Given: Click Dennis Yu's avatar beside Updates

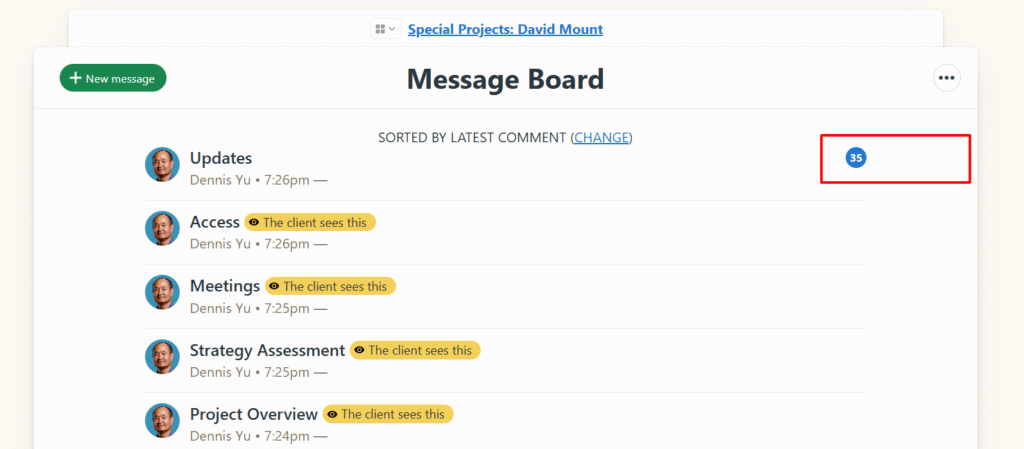Looking at the screenshot, I should point(162,165).
